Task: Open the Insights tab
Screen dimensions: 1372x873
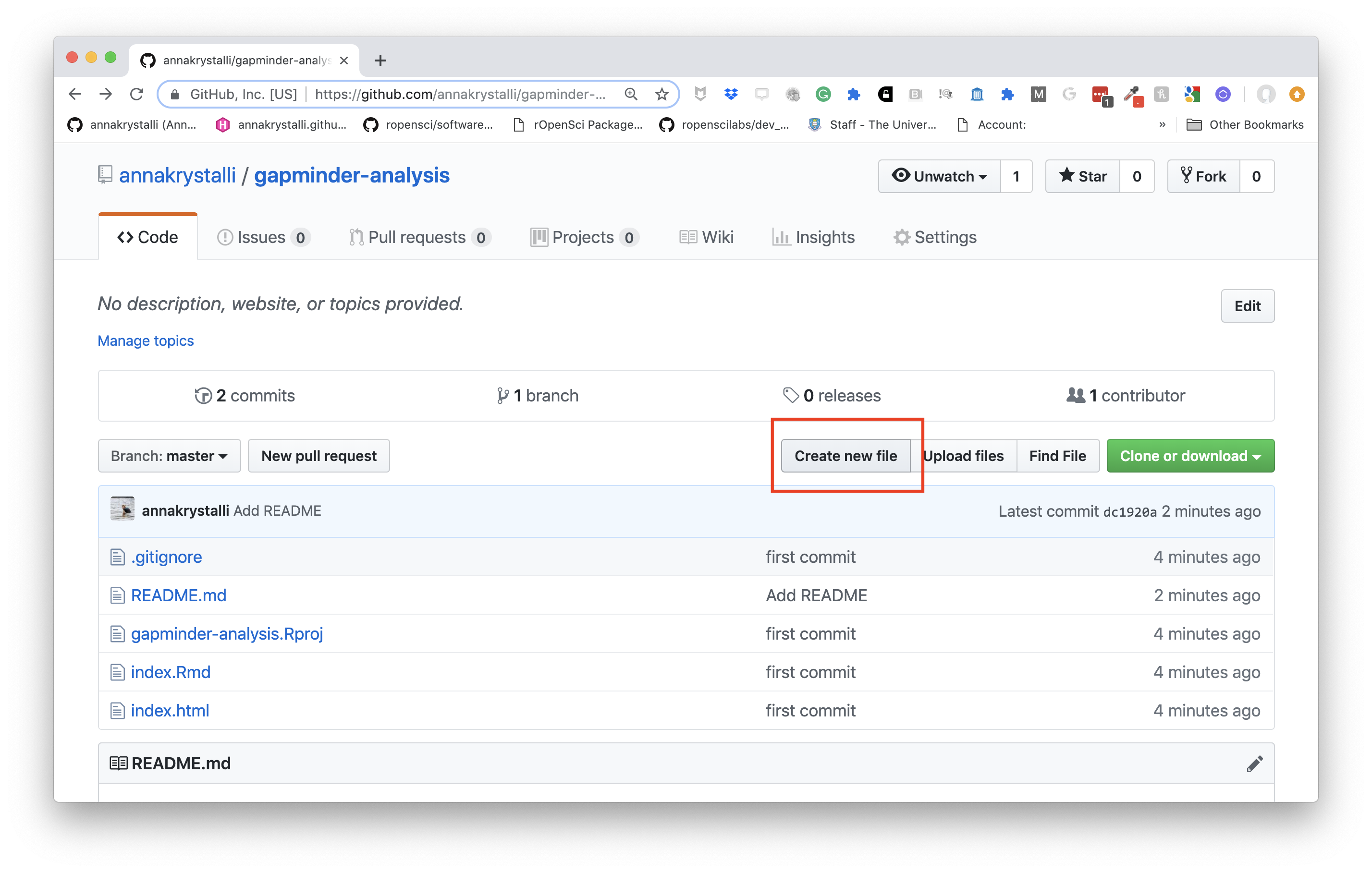Action: tap(814, 237)
